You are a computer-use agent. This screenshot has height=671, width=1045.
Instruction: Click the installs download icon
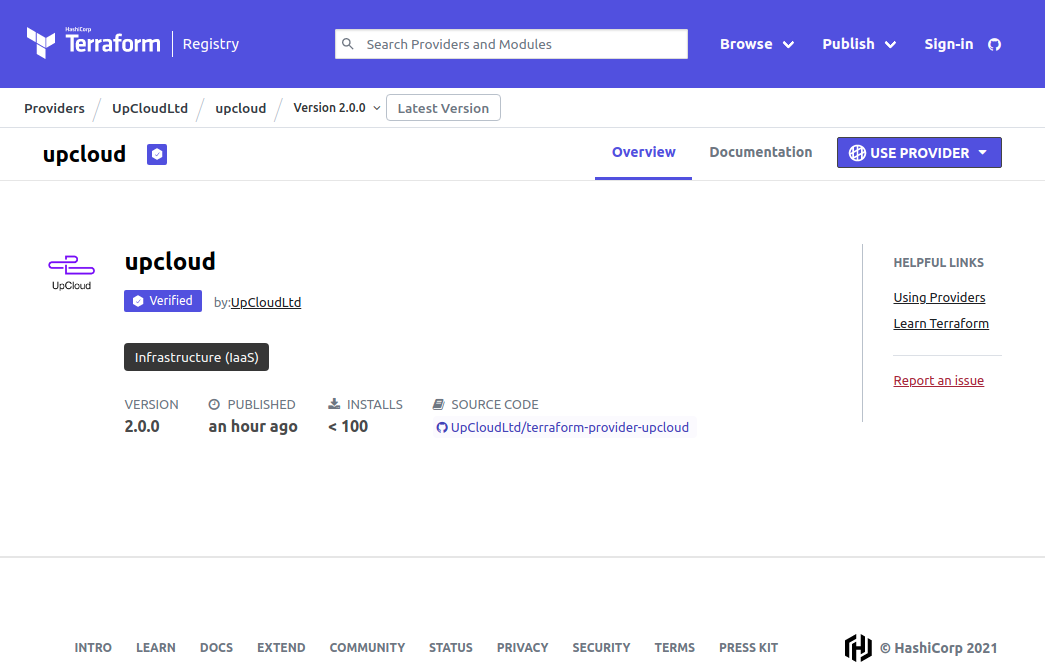(334, 404)
